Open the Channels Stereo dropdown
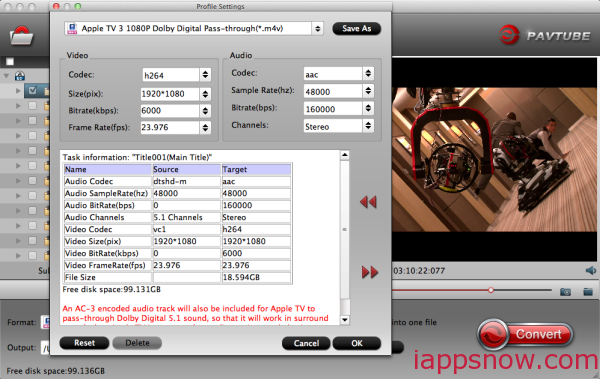The height and width of the screenshot is (379, 600). [368, 126]
